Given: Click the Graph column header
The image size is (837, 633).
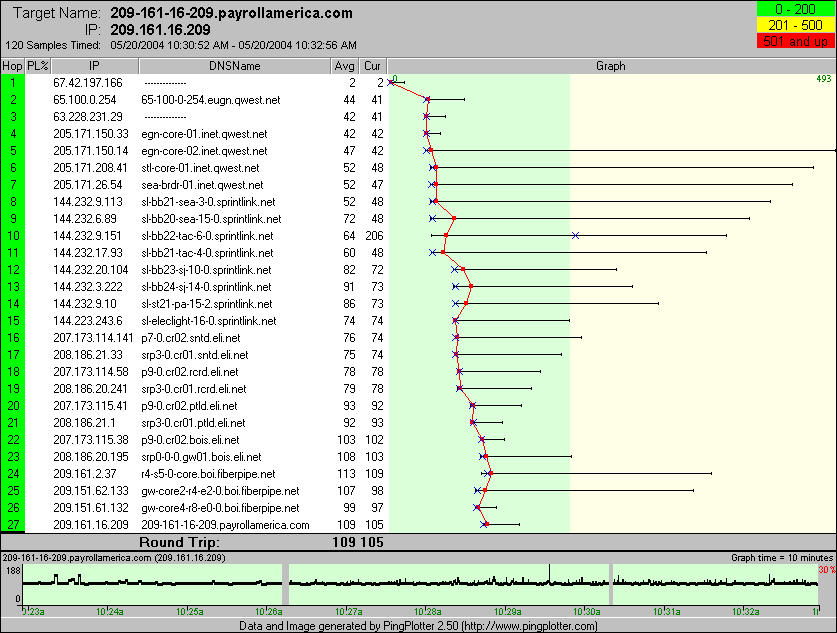Looking at the screenshot, I should (610, 66).
